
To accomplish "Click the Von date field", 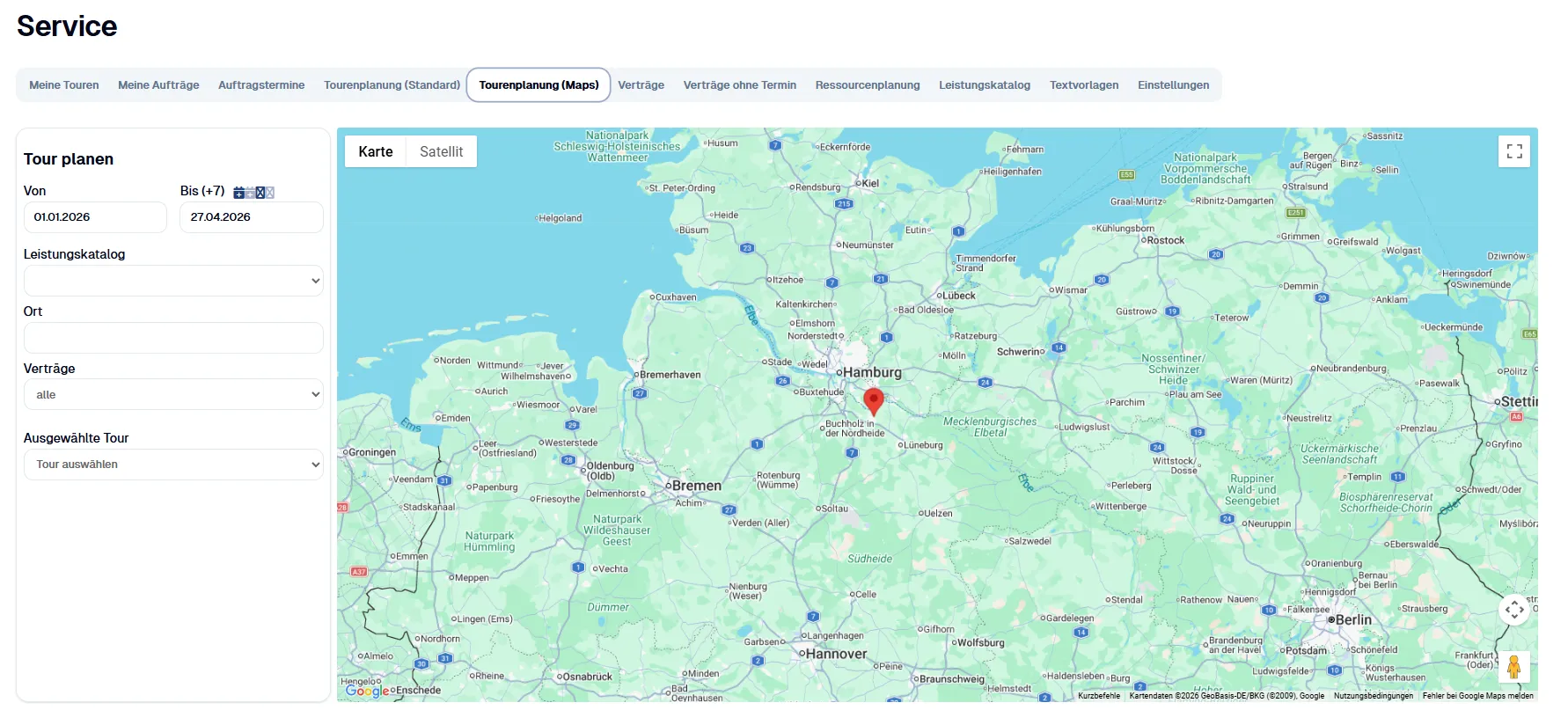I will tap(95, 217).
